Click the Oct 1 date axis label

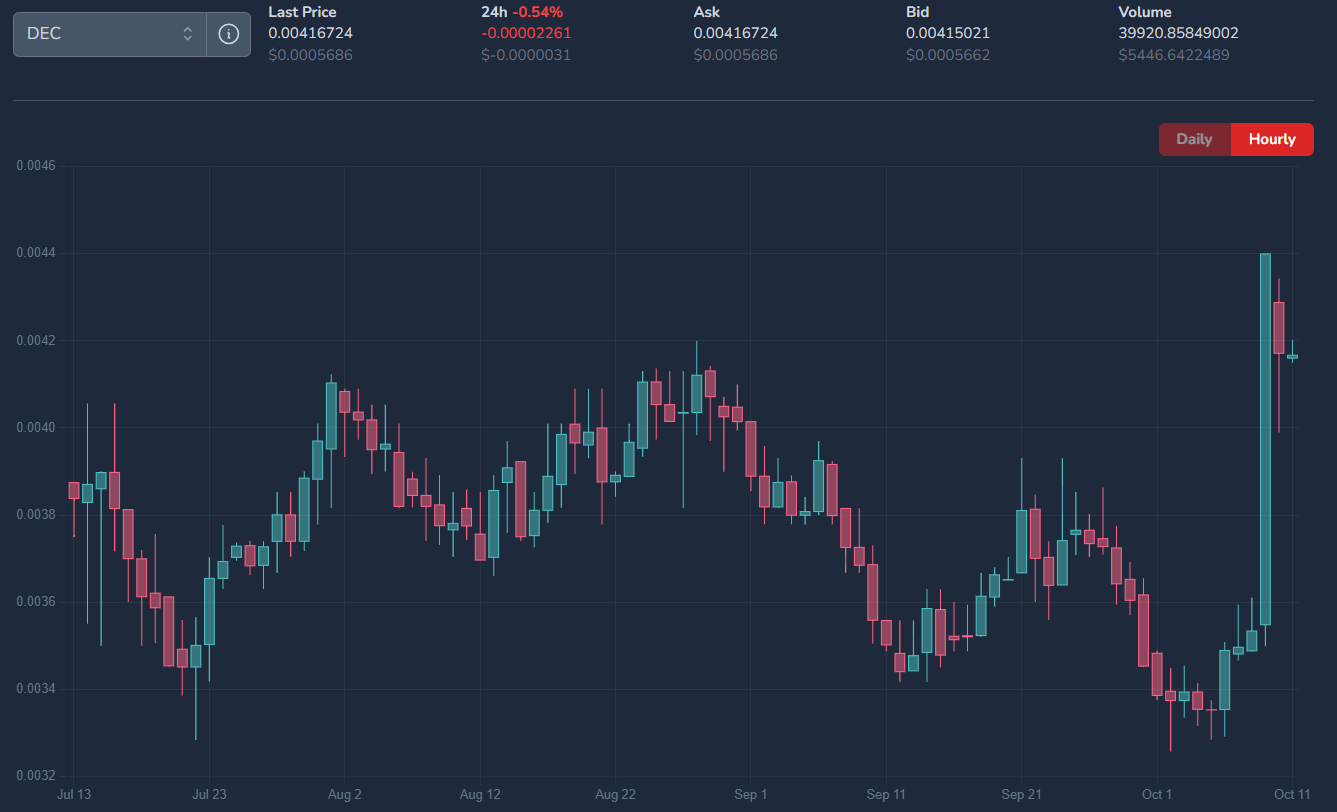(1157, 795)
